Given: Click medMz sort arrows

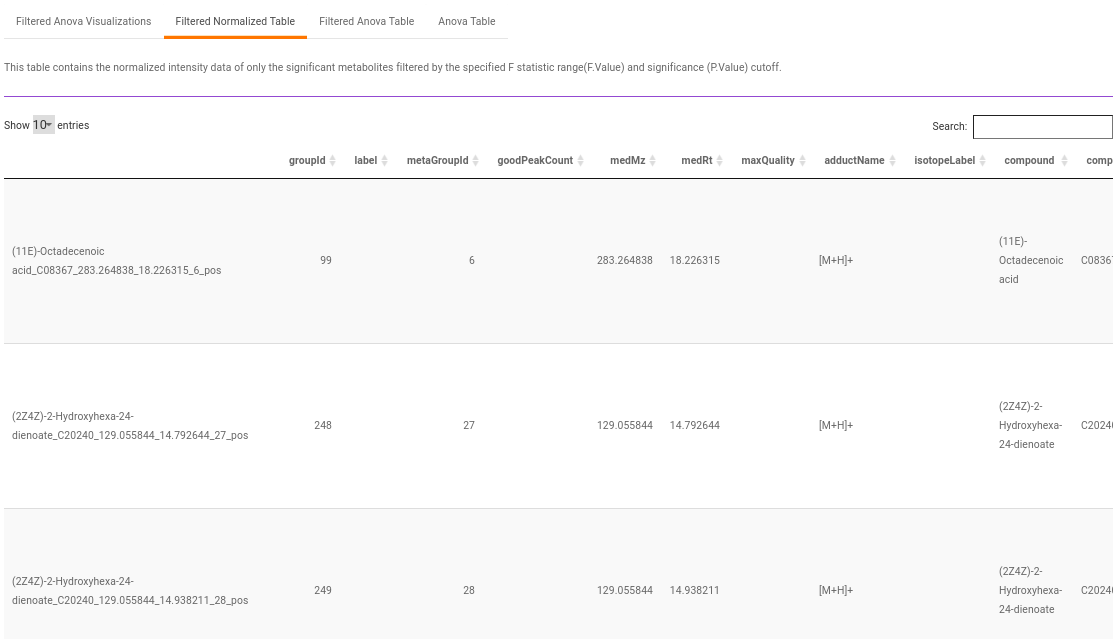Looking at the screenshot, I should click(x=652, y=161).
